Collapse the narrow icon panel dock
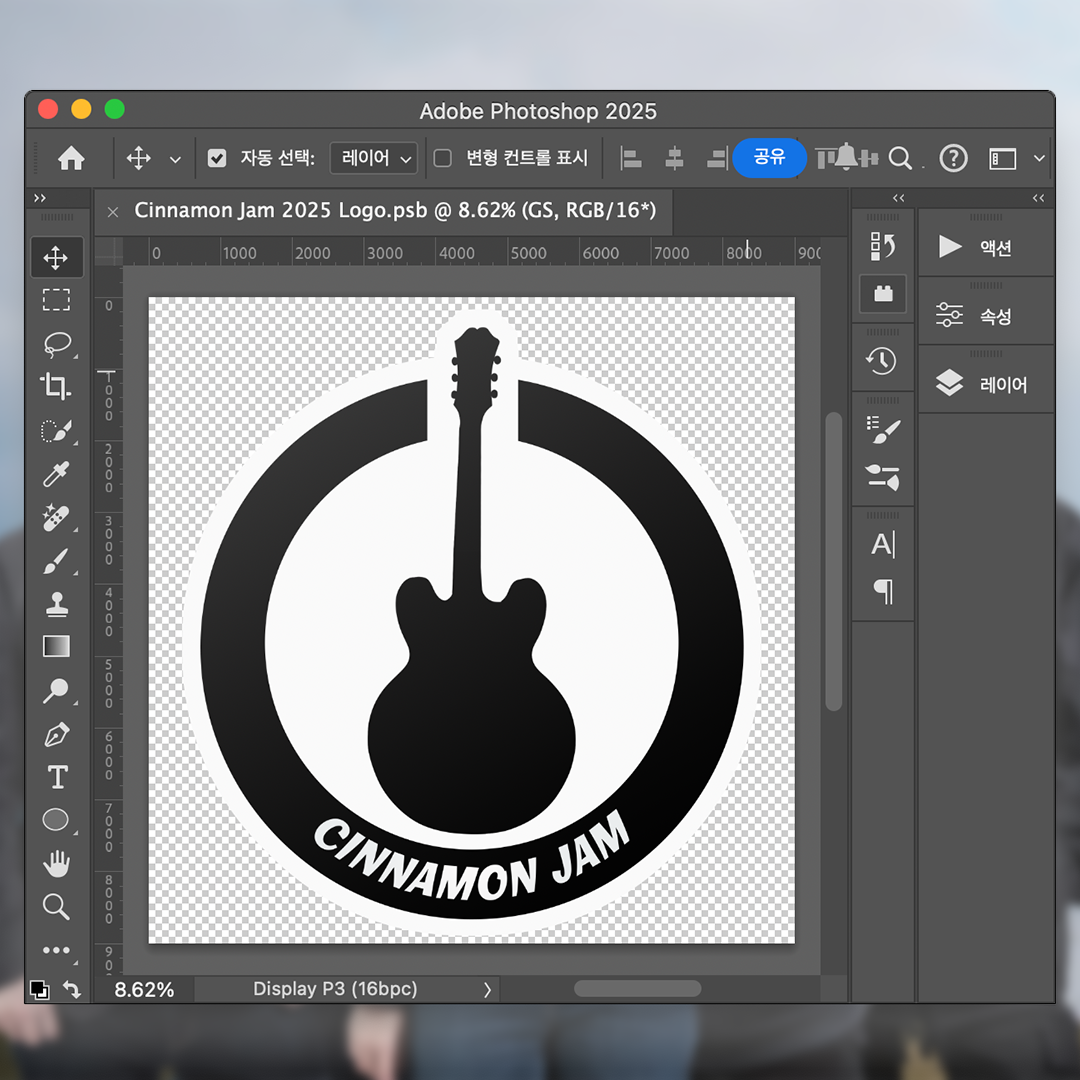 click(898, 198)
